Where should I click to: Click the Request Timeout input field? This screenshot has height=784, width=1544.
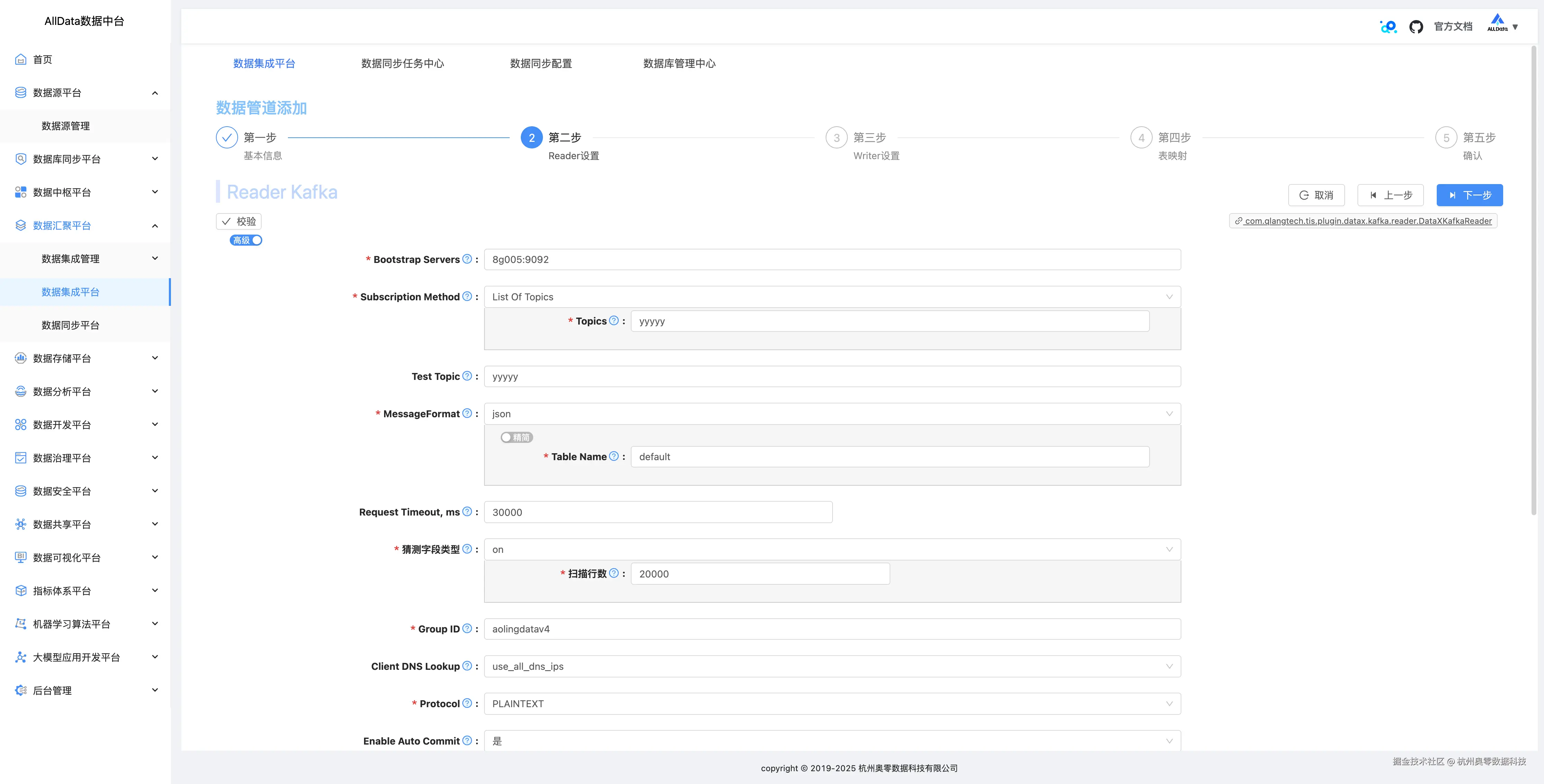coord(657,512)
